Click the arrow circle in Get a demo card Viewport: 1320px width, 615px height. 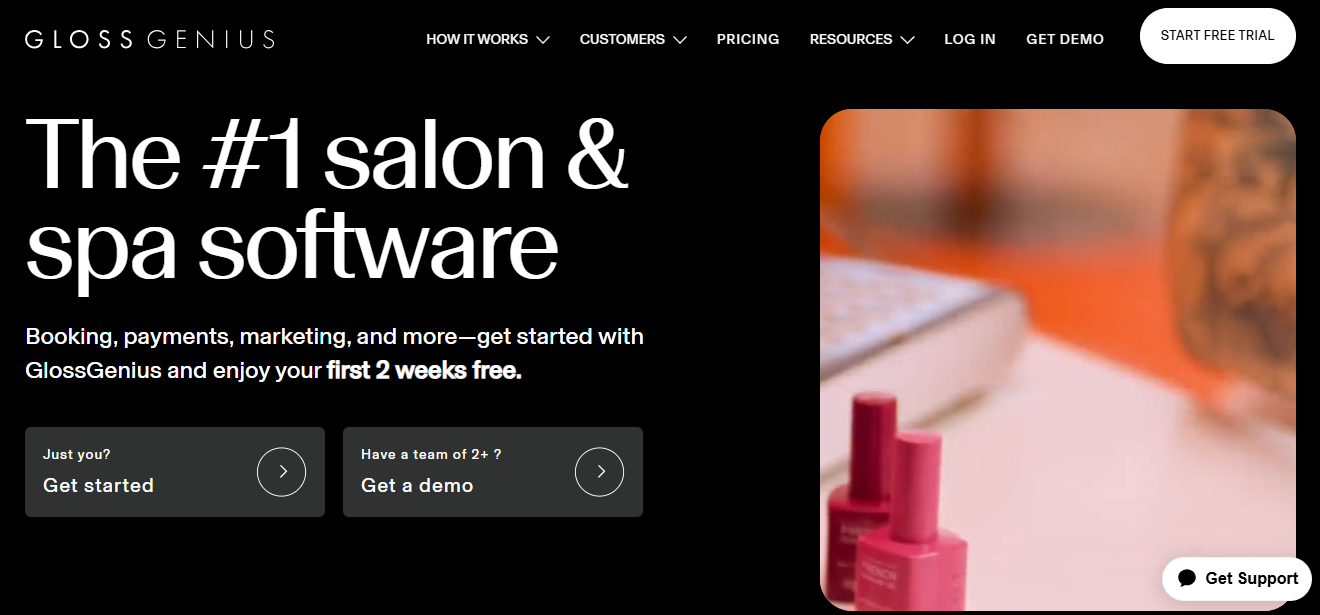coord(599,472)
